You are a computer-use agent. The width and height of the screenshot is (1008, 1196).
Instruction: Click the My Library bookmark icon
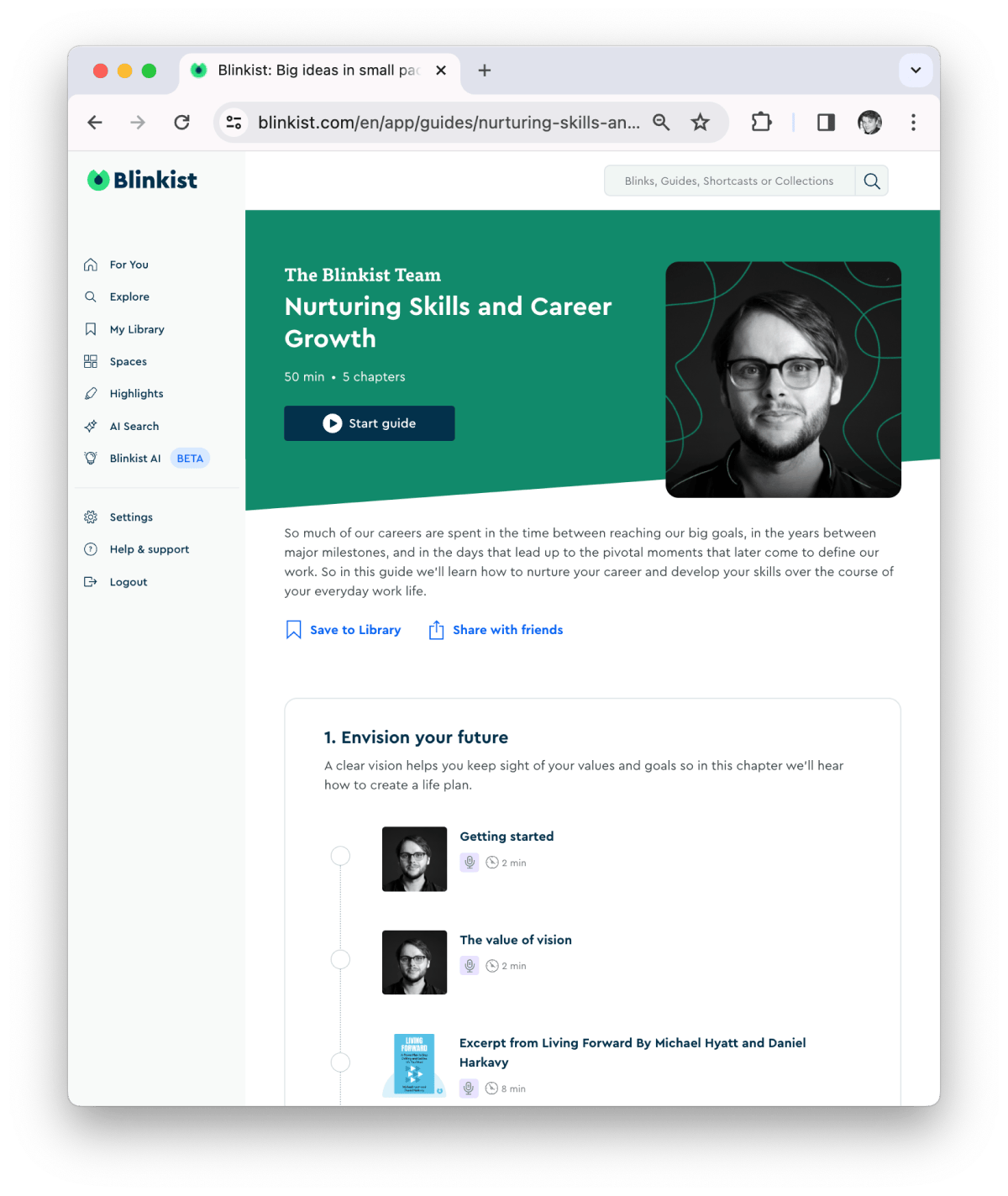tap(91, 329)
